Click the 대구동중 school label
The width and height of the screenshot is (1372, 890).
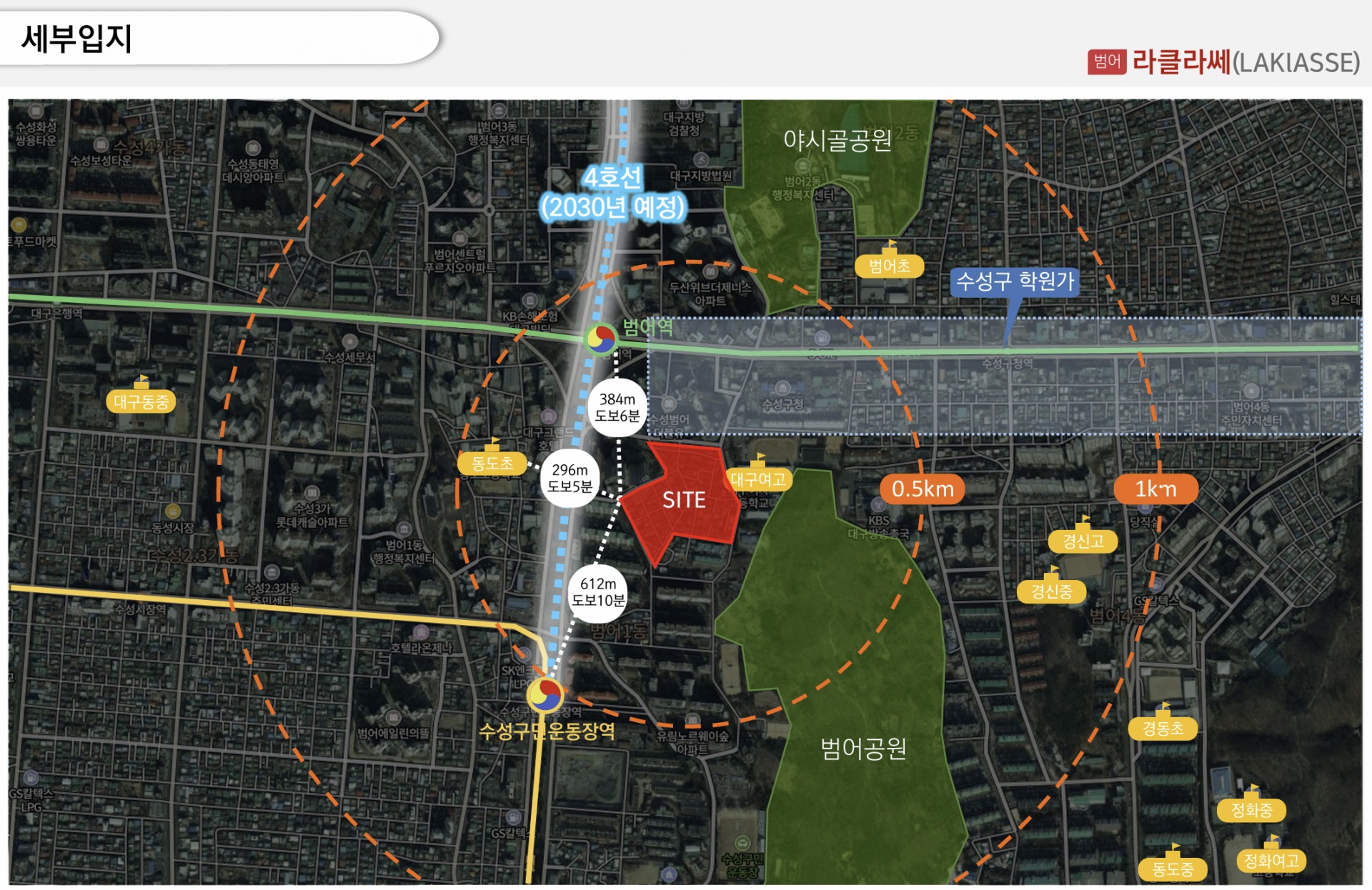click(141, 401)
